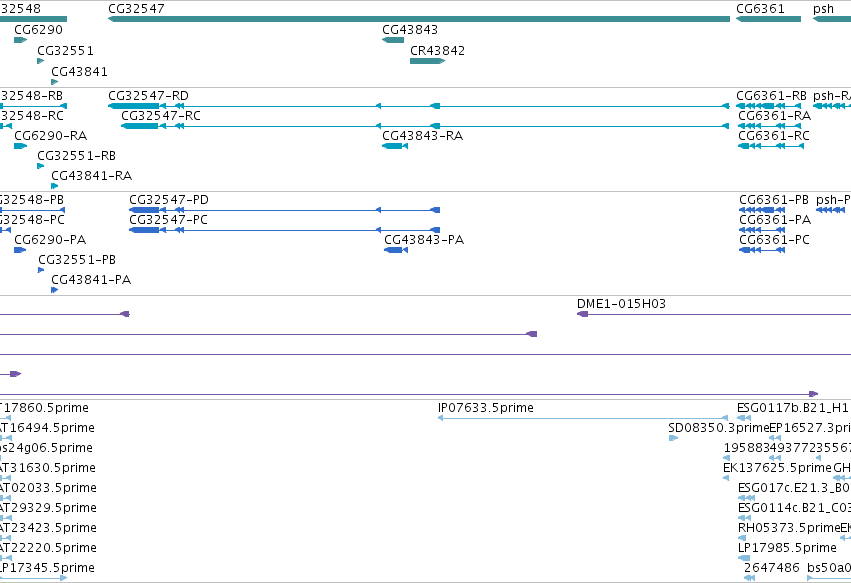
Task: Select the CG43843-PA protein label
Action: (x=424, y=240)
